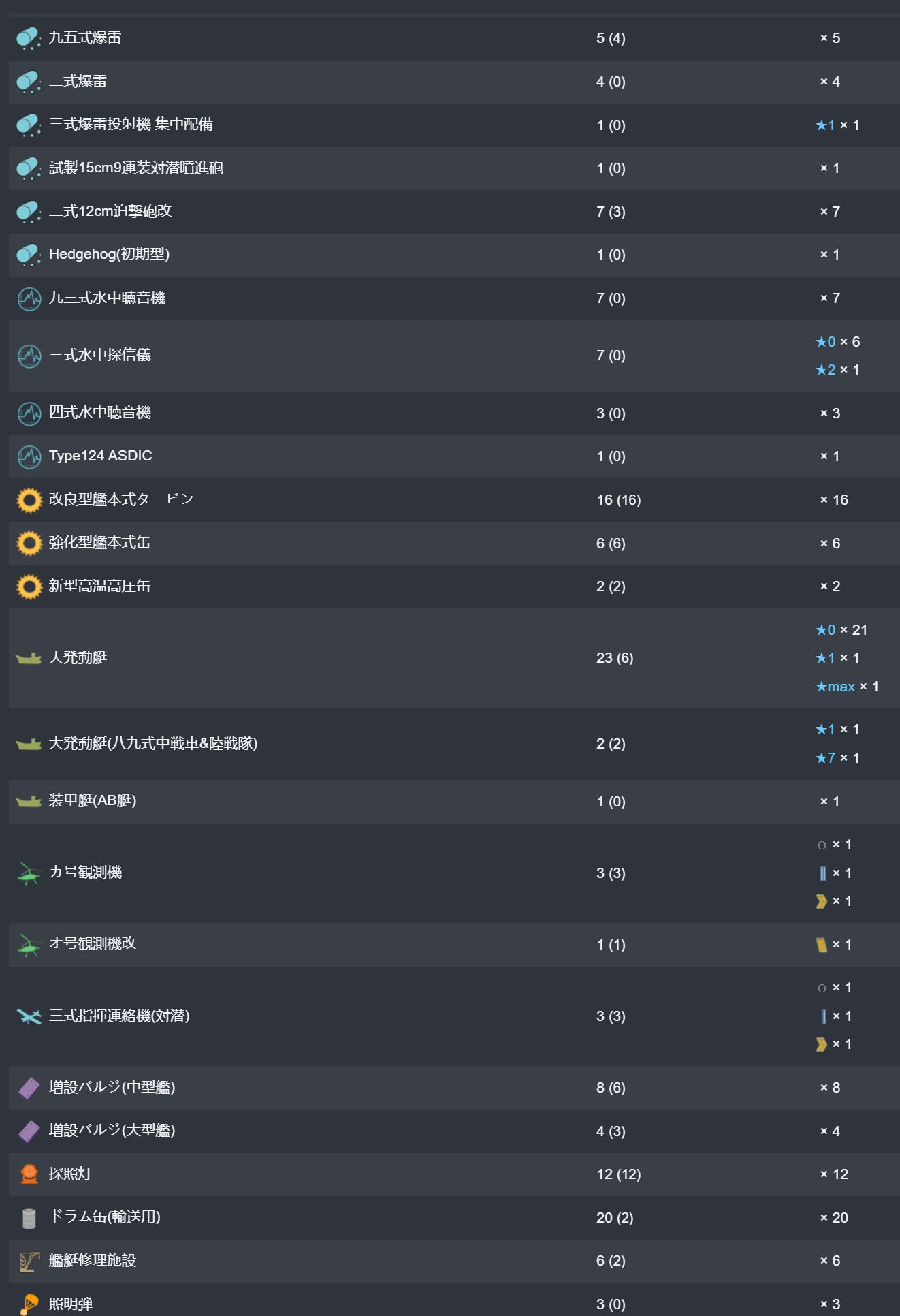900x1316 pixels.
Task: Click the landing craft icon beside 大発動艇
Action: coord(29,658)
